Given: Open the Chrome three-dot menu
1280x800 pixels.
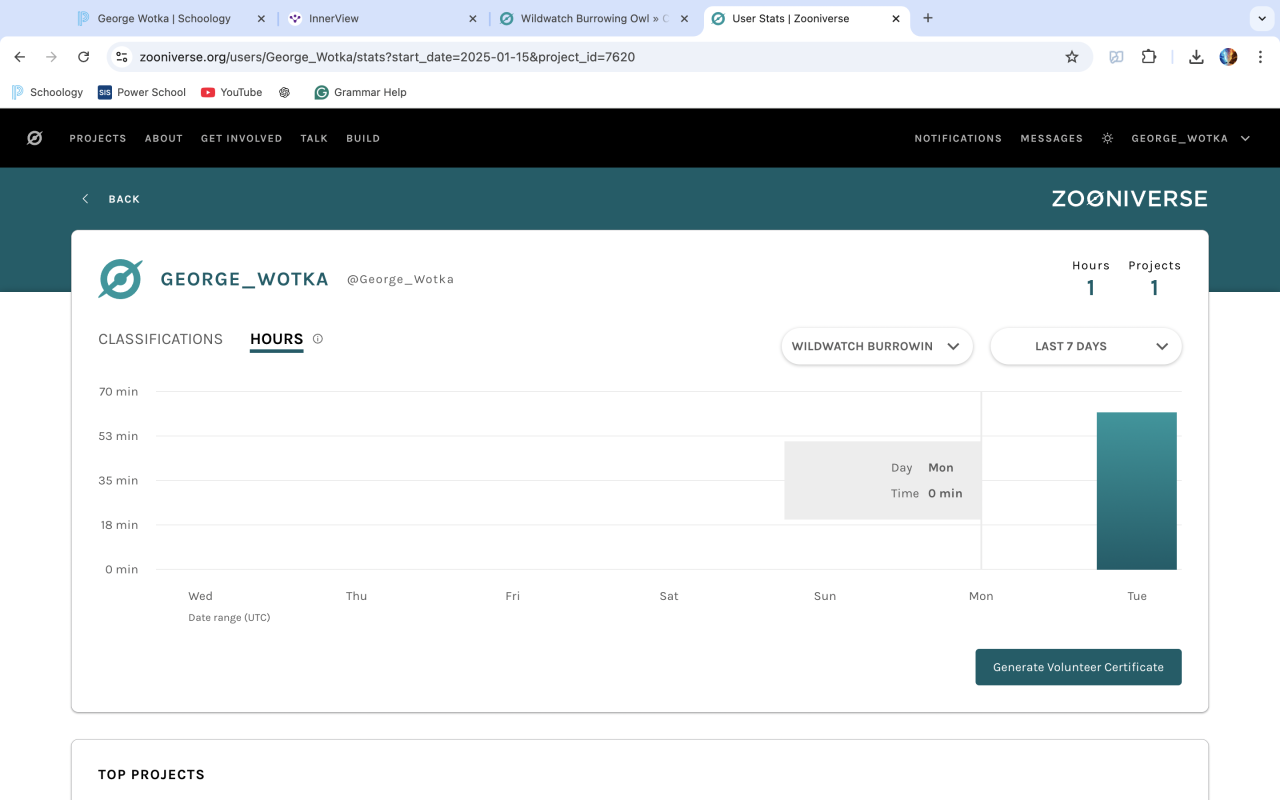Looking at the screenshot, I should (x=1260, y=57).
